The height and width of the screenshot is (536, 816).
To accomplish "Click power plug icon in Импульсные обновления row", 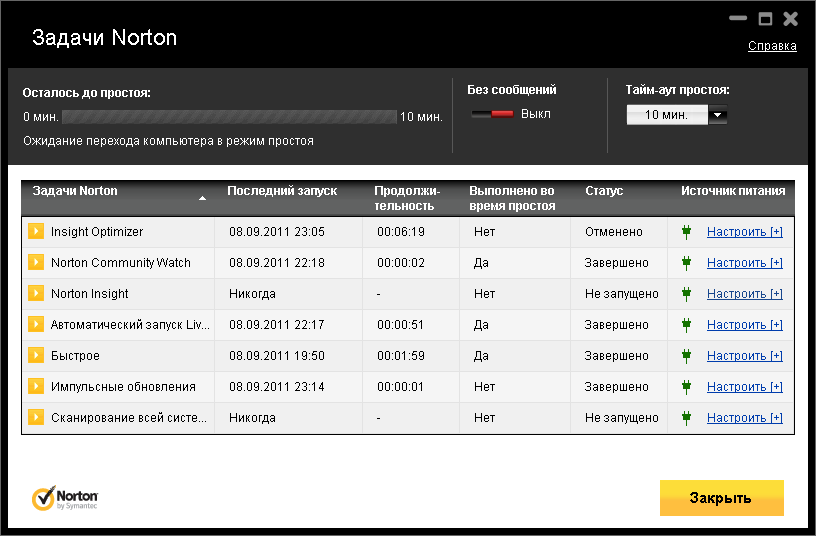I will click(x=686, y=387).
